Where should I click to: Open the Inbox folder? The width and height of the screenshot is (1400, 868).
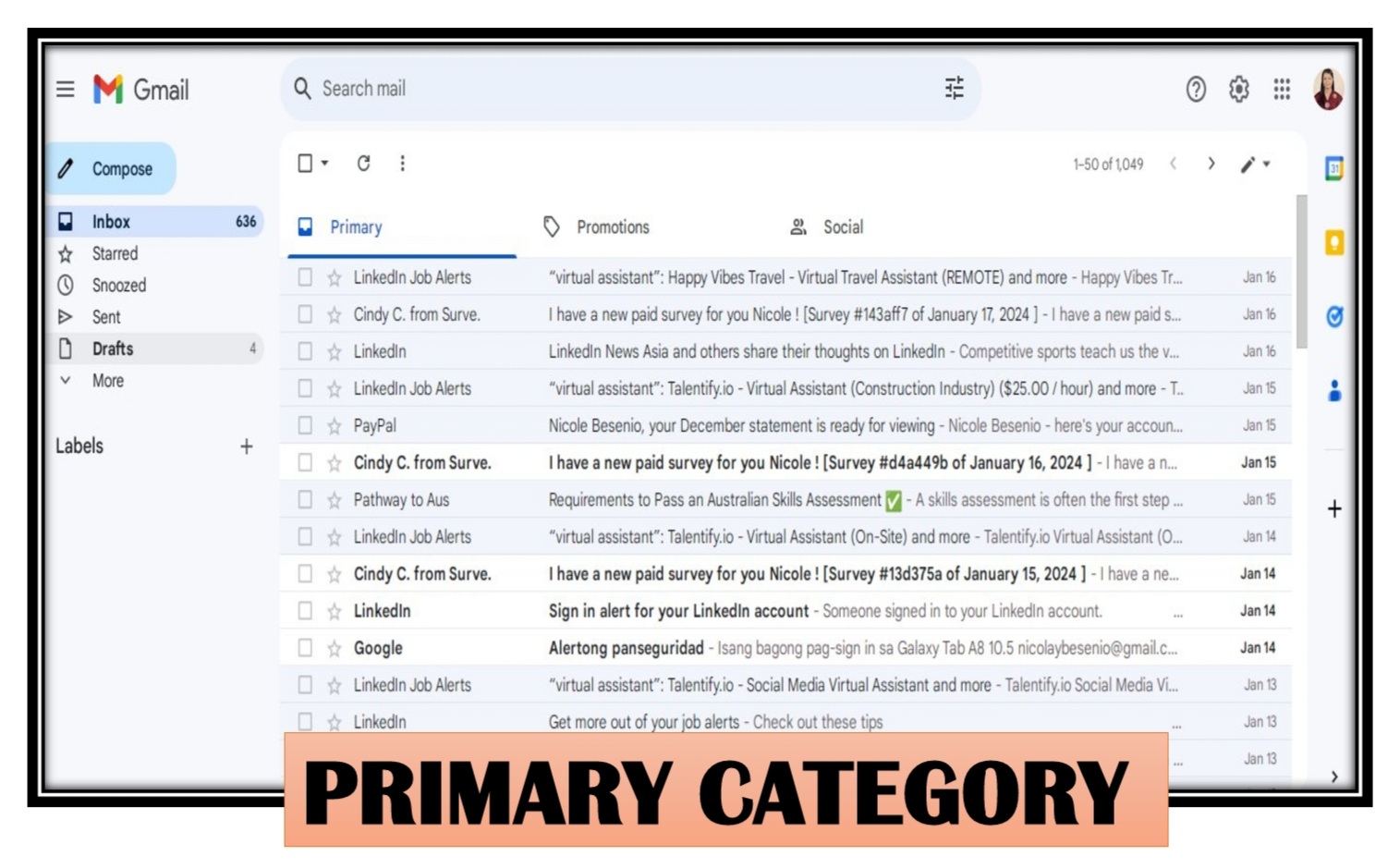tap(156, 222)
